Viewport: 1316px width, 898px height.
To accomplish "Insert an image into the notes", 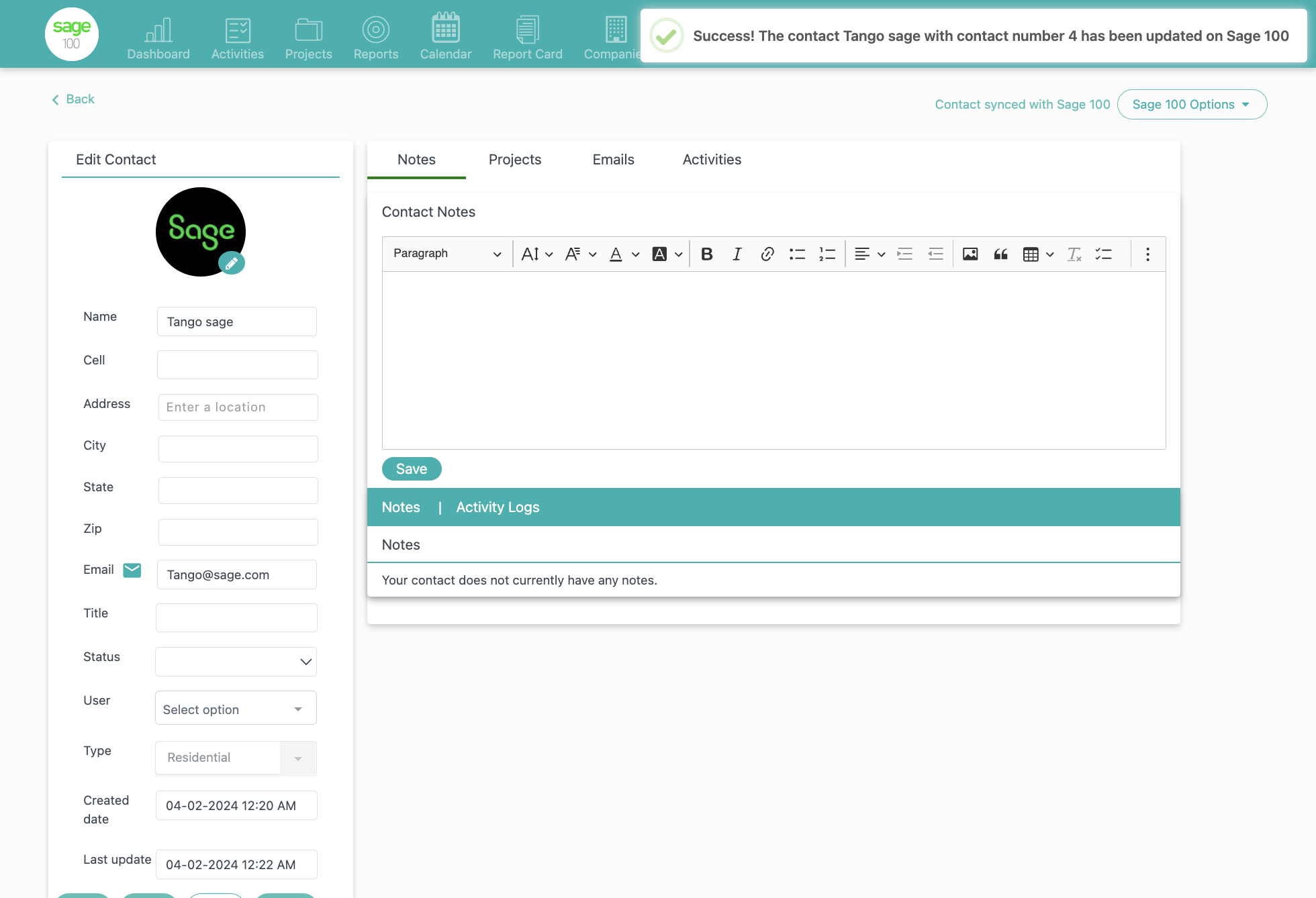I will point(970,254).
